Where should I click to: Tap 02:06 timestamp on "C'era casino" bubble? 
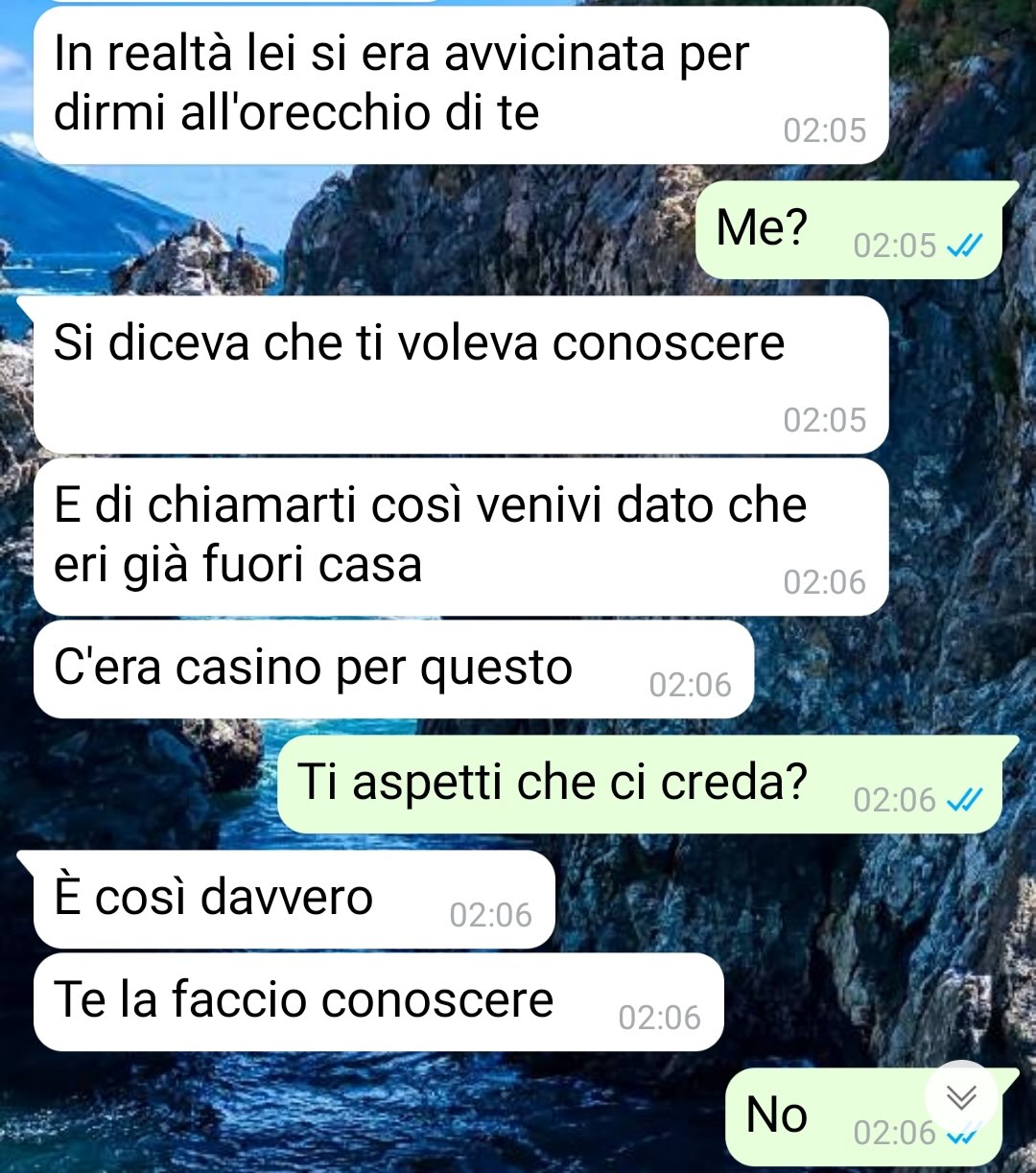690,685
